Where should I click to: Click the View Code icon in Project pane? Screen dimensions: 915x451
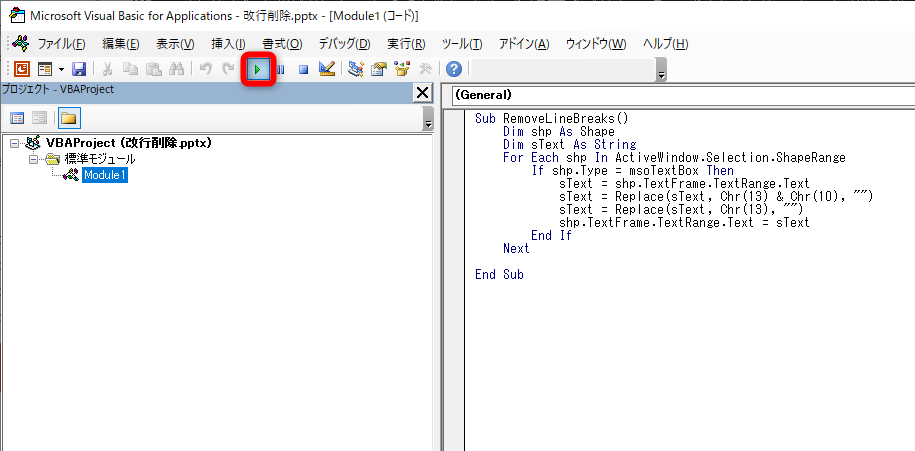[18, 118]
